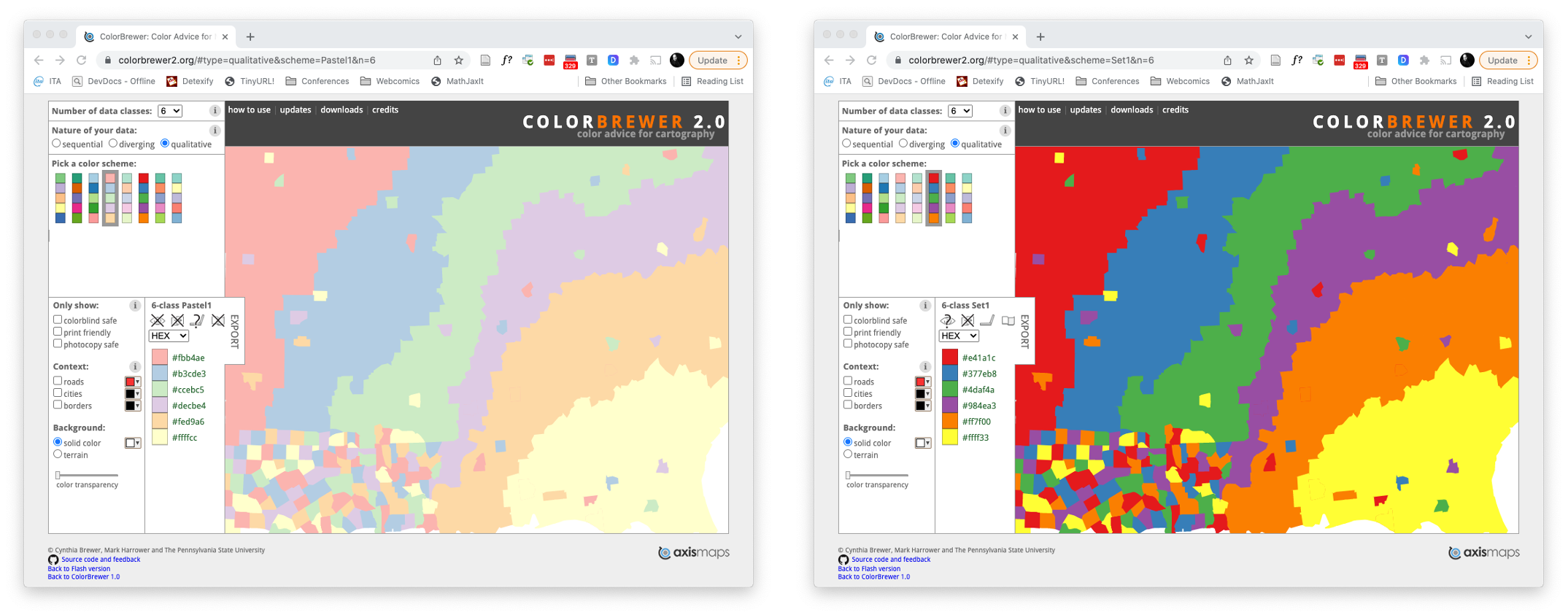
Task: Reload the Pastel1 browser window
Action: point(81,61)
